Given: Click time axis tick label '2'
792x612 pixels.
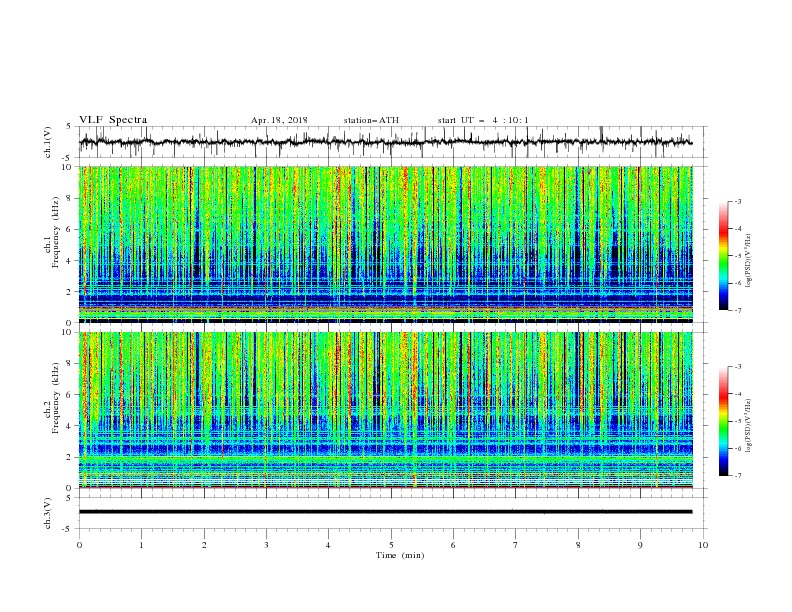Looking at the screenshot, I should click(x=204, y=545).
